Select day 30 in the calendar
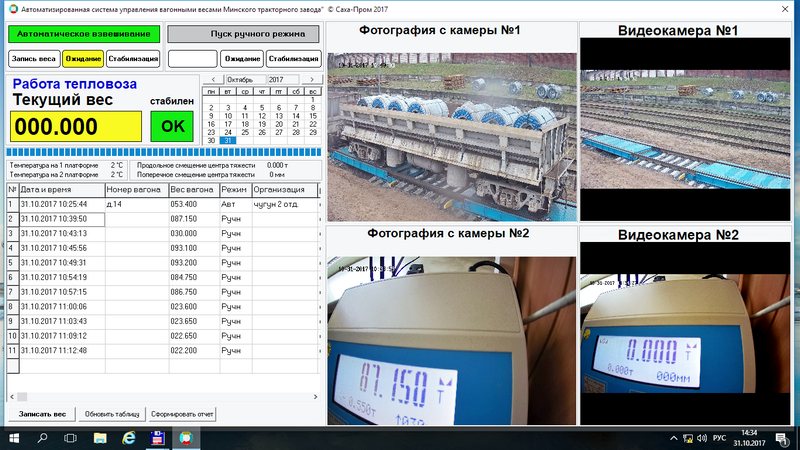The width and height of the screenshot is (800, 450). [211, 140]
